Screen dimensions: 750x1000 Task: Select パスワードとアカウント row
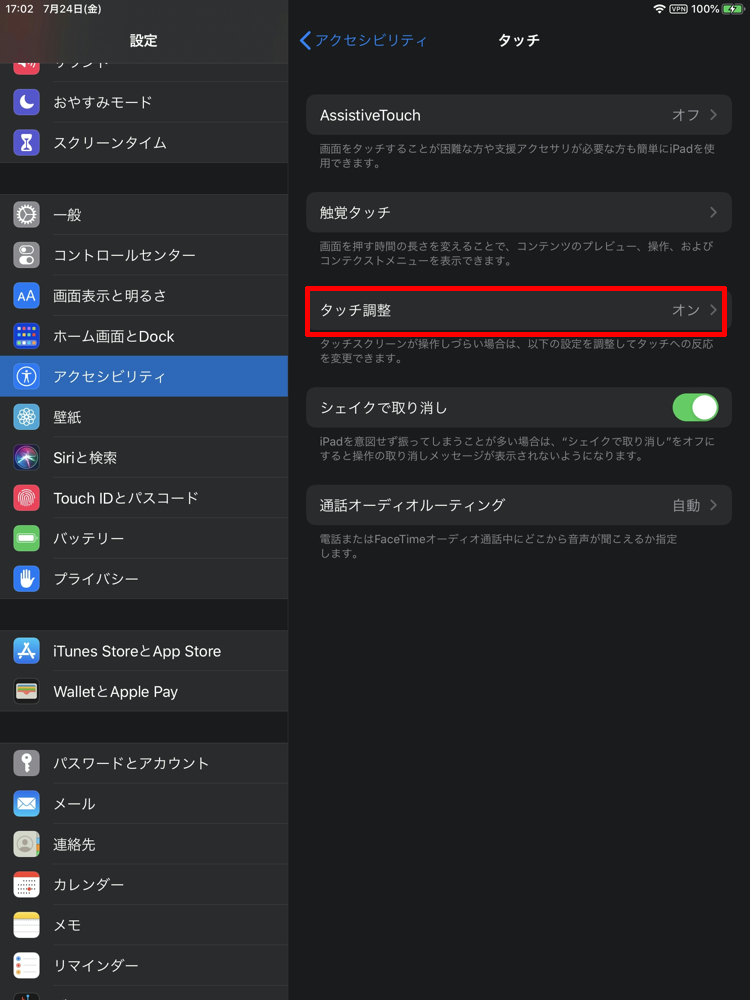(143, 763)
